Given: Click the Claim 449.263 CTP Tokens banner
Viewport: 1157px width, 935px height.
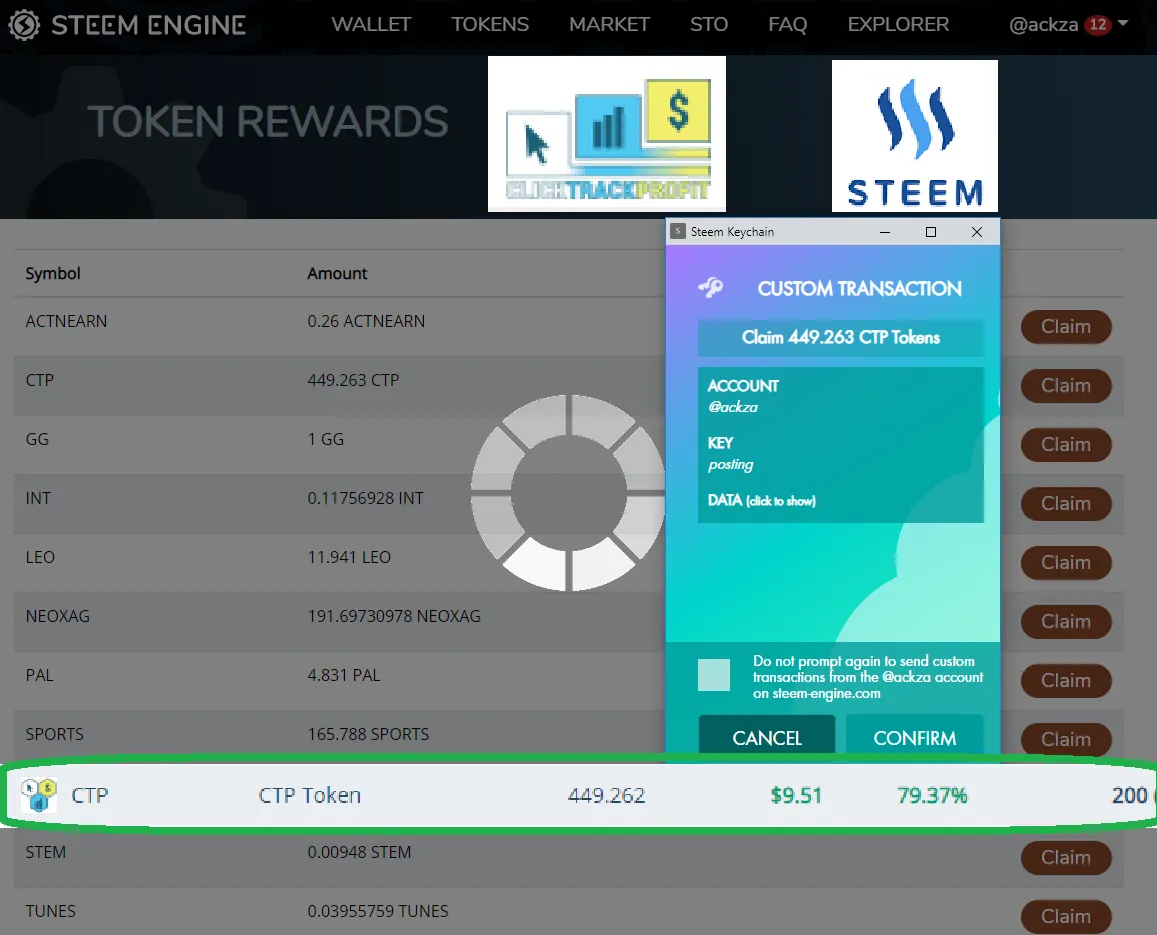Looking at the screenshot, I should click(840, 337).
